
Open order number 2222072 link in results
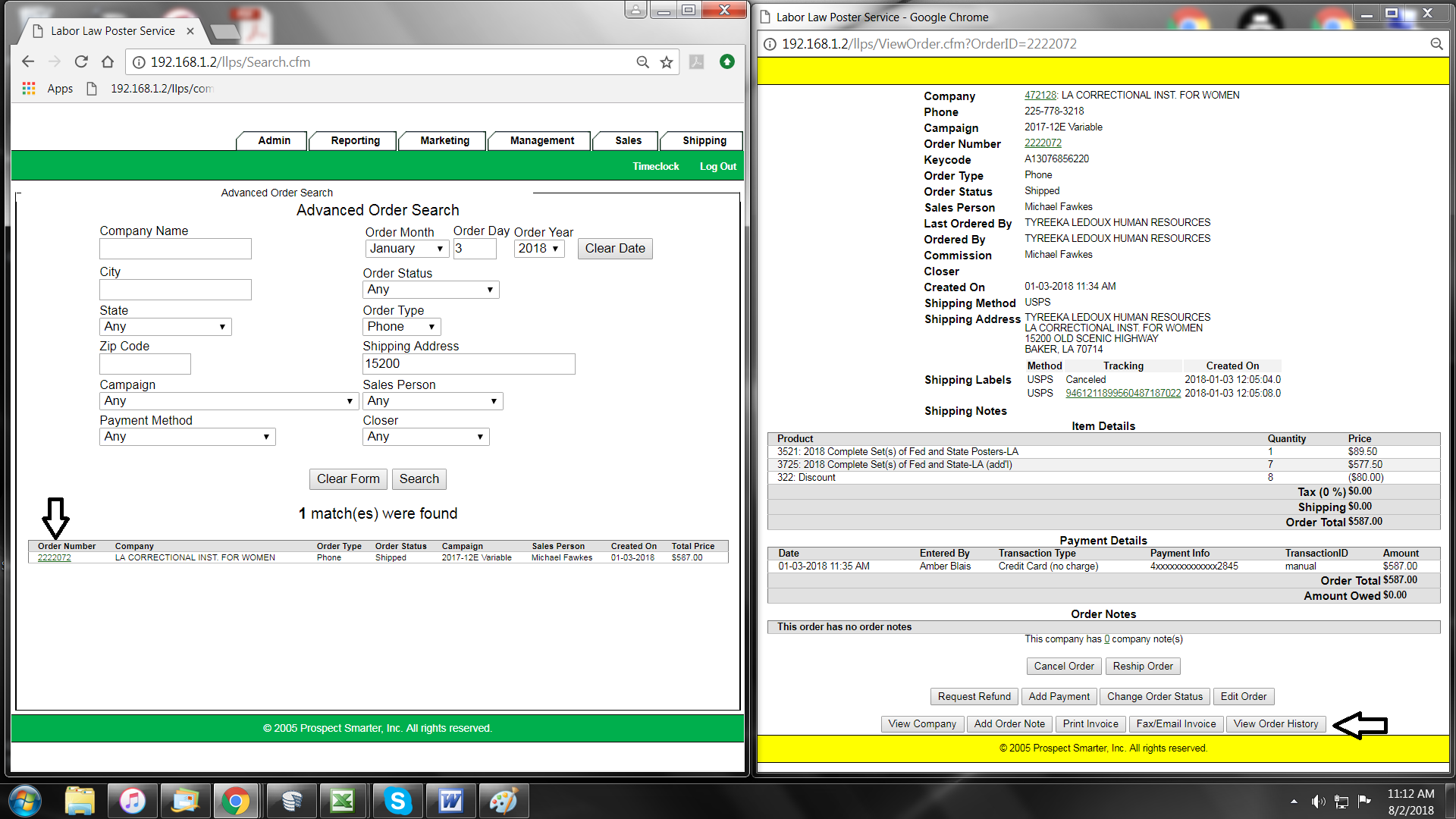[x=55, y=558]
